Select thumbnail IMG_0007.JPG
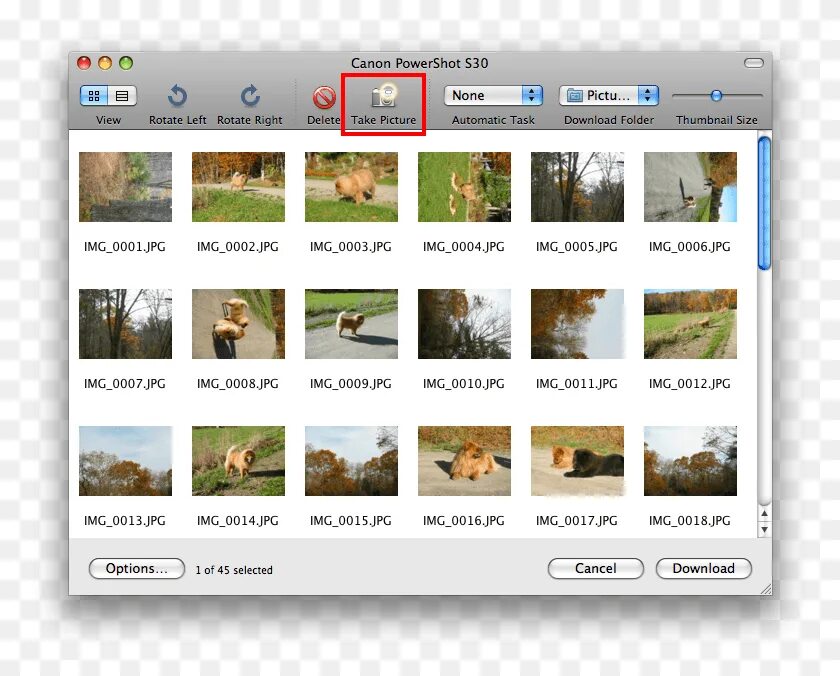Viewport: 840px width, 676px height. coord(125,324)
